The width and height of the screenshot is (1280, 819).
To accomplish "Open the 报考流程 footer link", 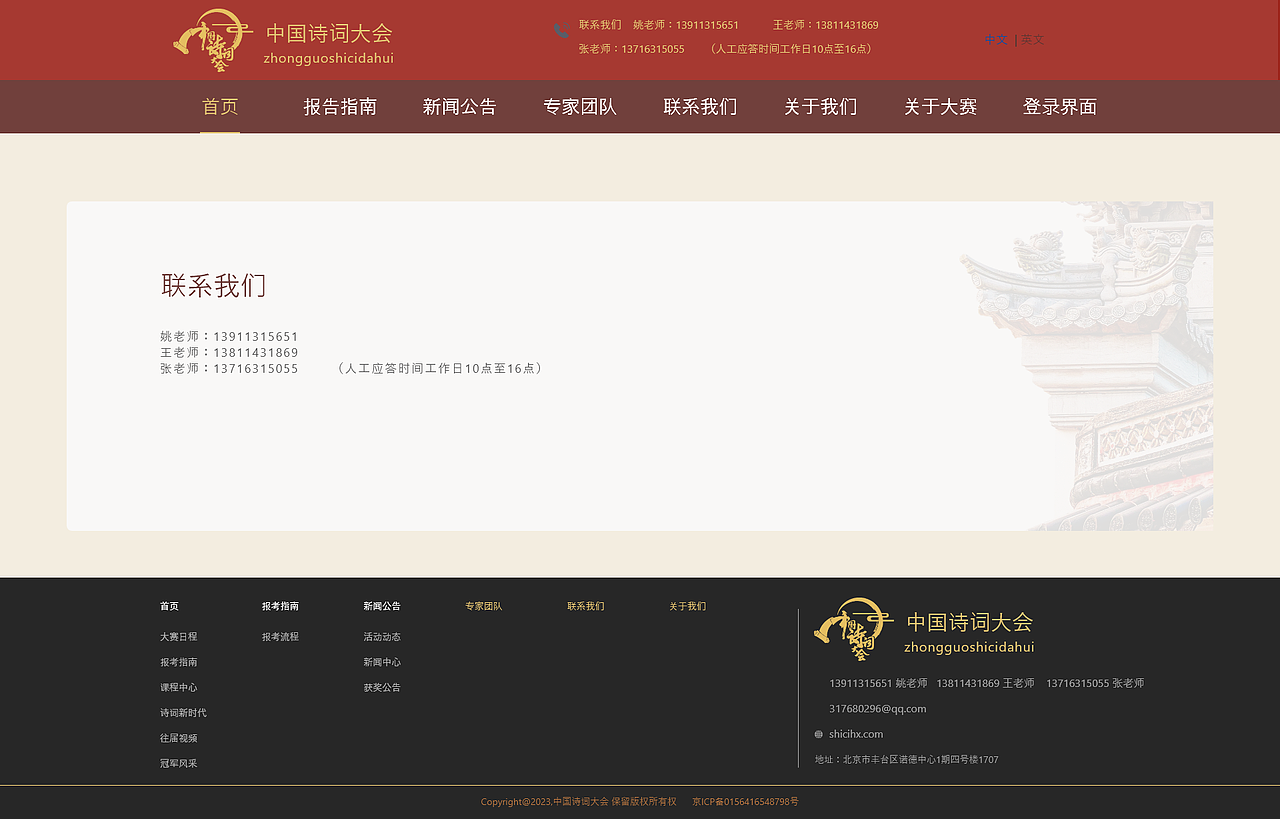I will coord(280,636).
